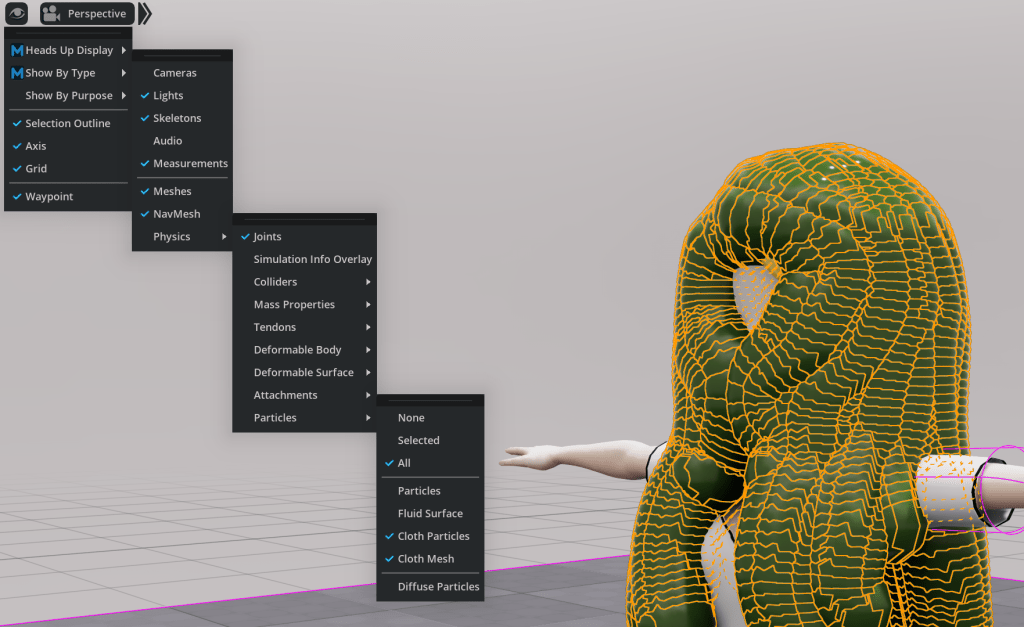Click the eye visibility icon in viewport toolbar
1024x627 pixels.
pos(18,14)
